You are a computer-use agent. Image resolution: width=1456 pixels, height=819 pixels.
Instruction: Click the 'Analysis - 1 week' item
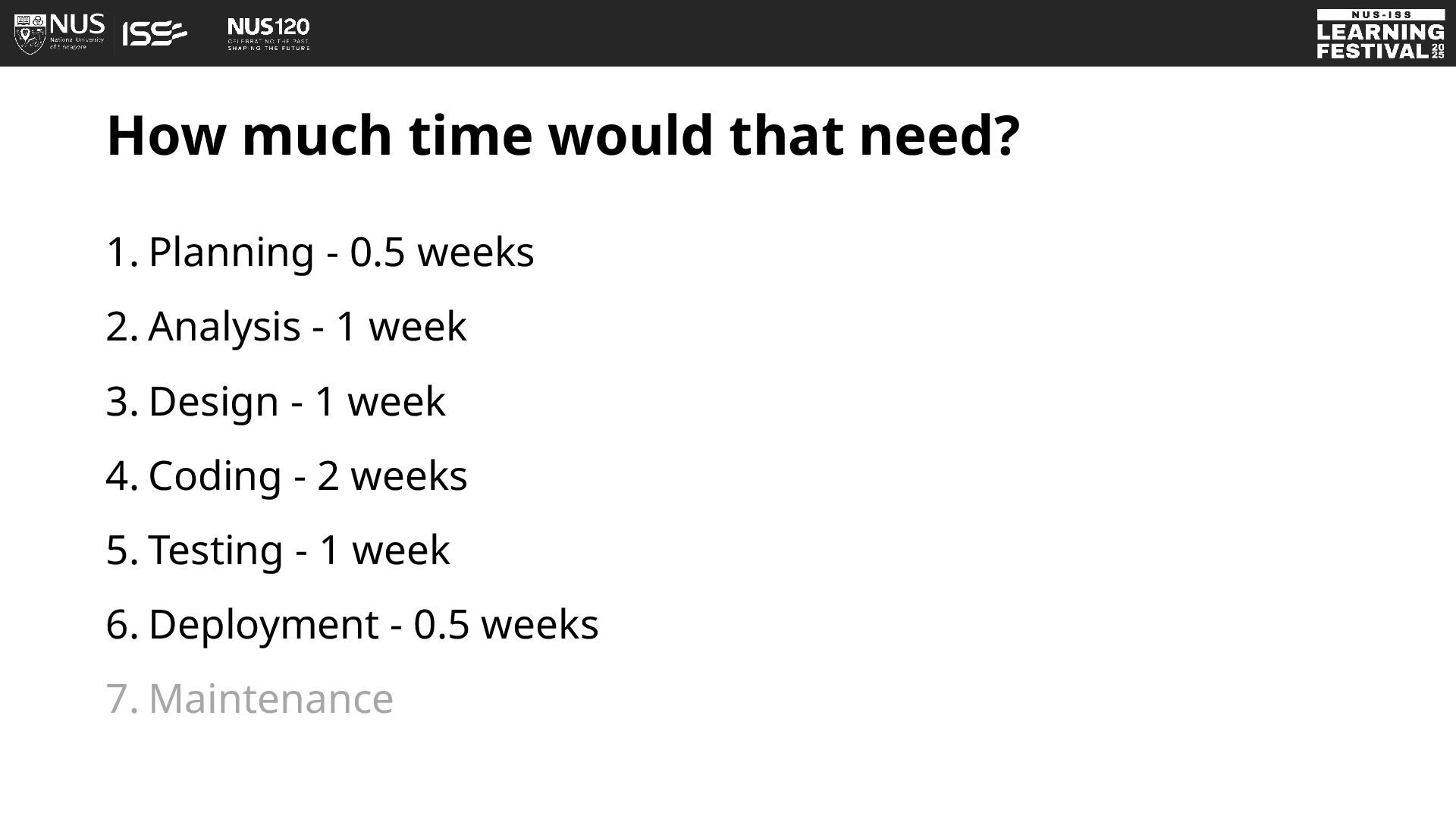307,326
